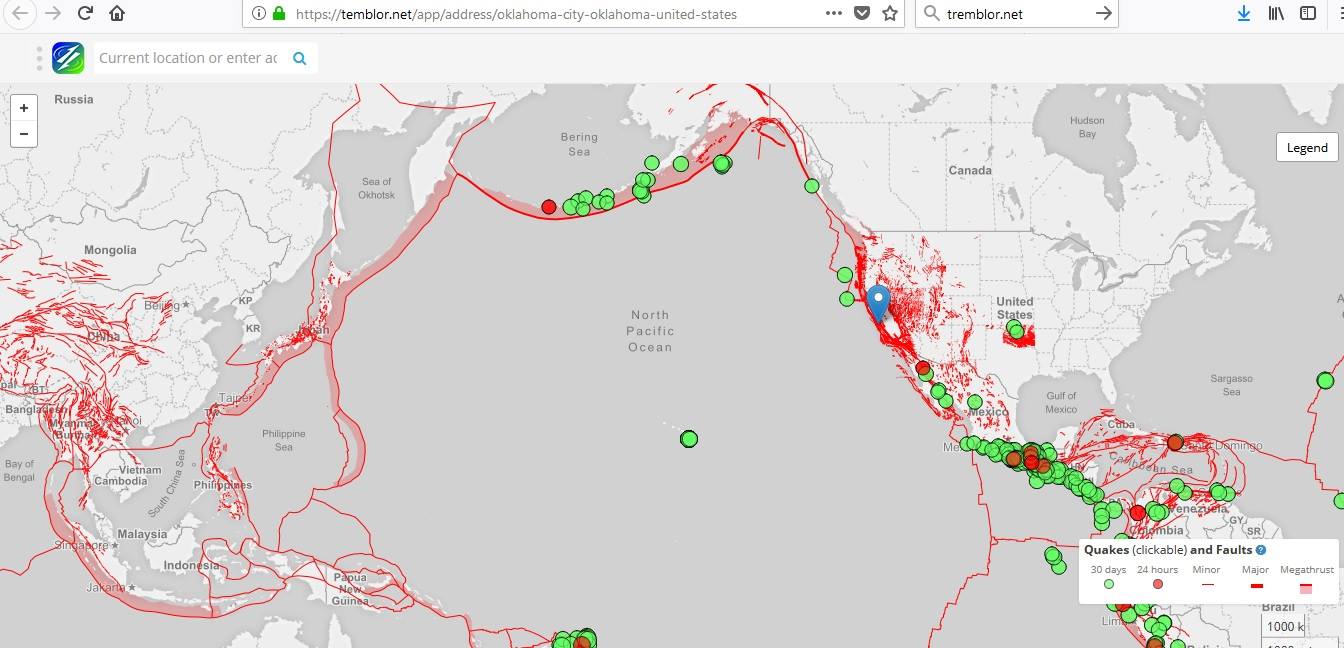Click the Major fault legend bar
The image size is (1344, 648).
tap(1257, 586)
